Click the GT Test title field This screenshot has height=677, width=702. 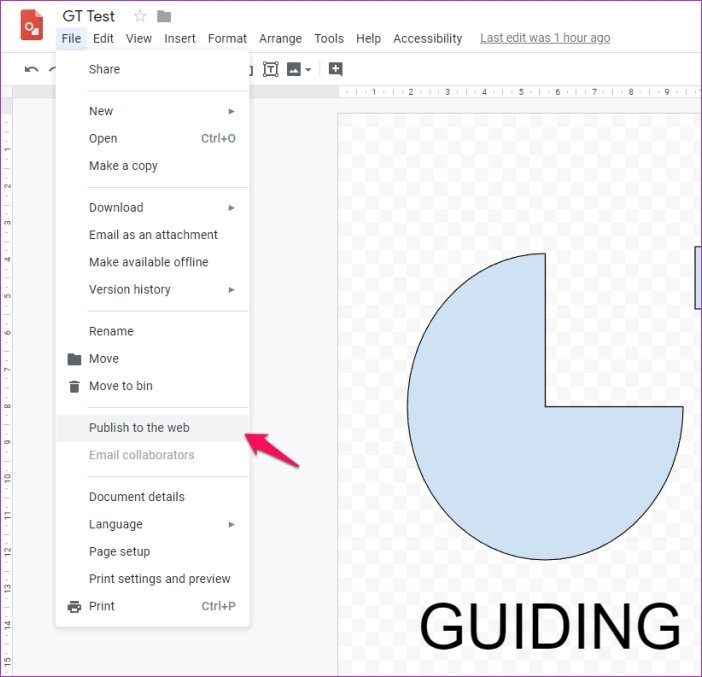click(89, 17)
